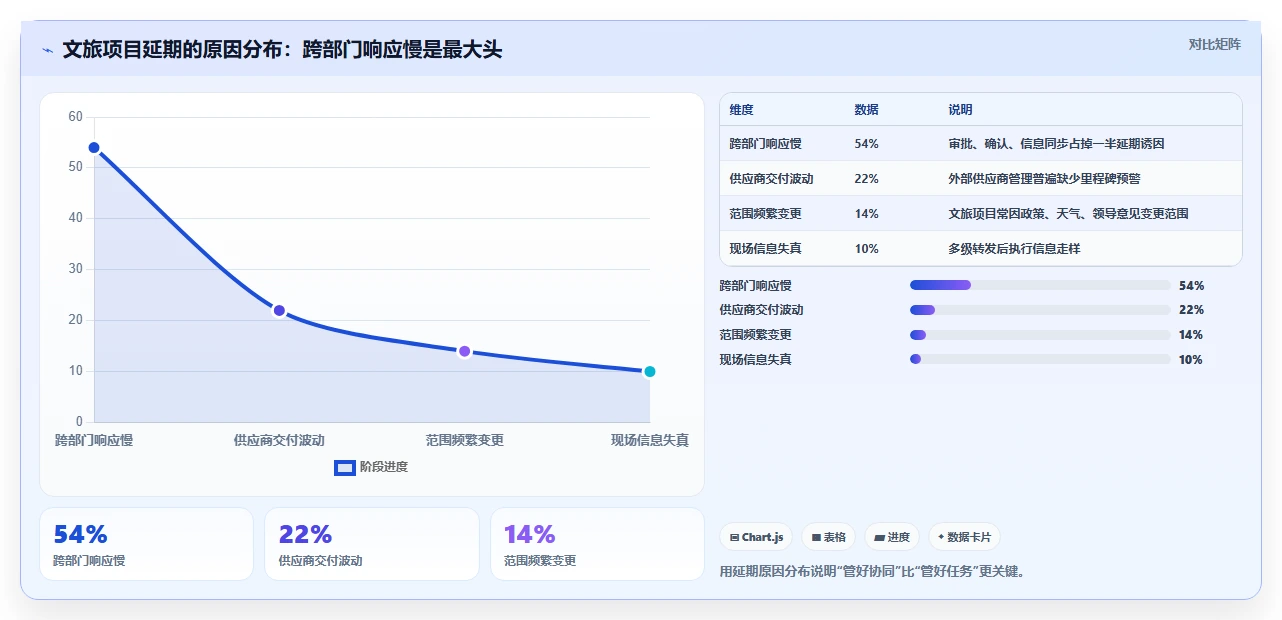Open the 22% 供应商交付波动 stat card
1282x620 pixels.
click(372, 544)
